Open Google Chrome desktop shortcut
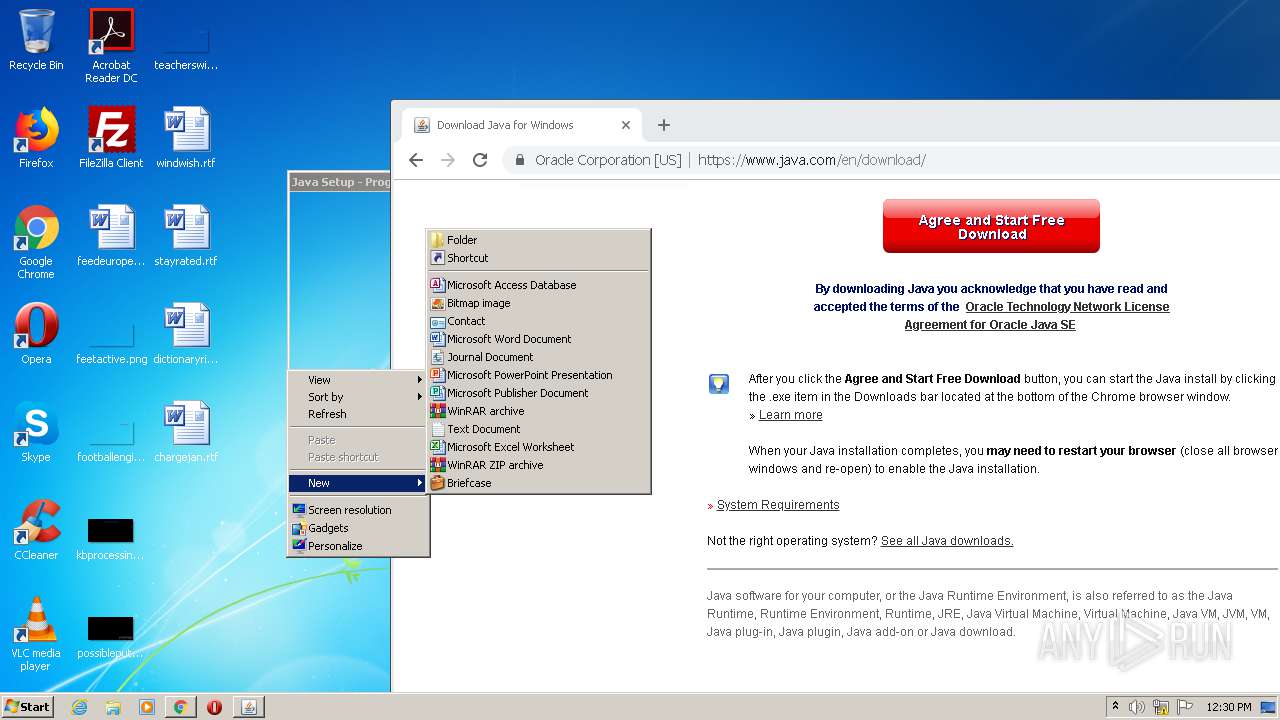The width and height of the screenshot is (1280, 720). tap(36, 242)
